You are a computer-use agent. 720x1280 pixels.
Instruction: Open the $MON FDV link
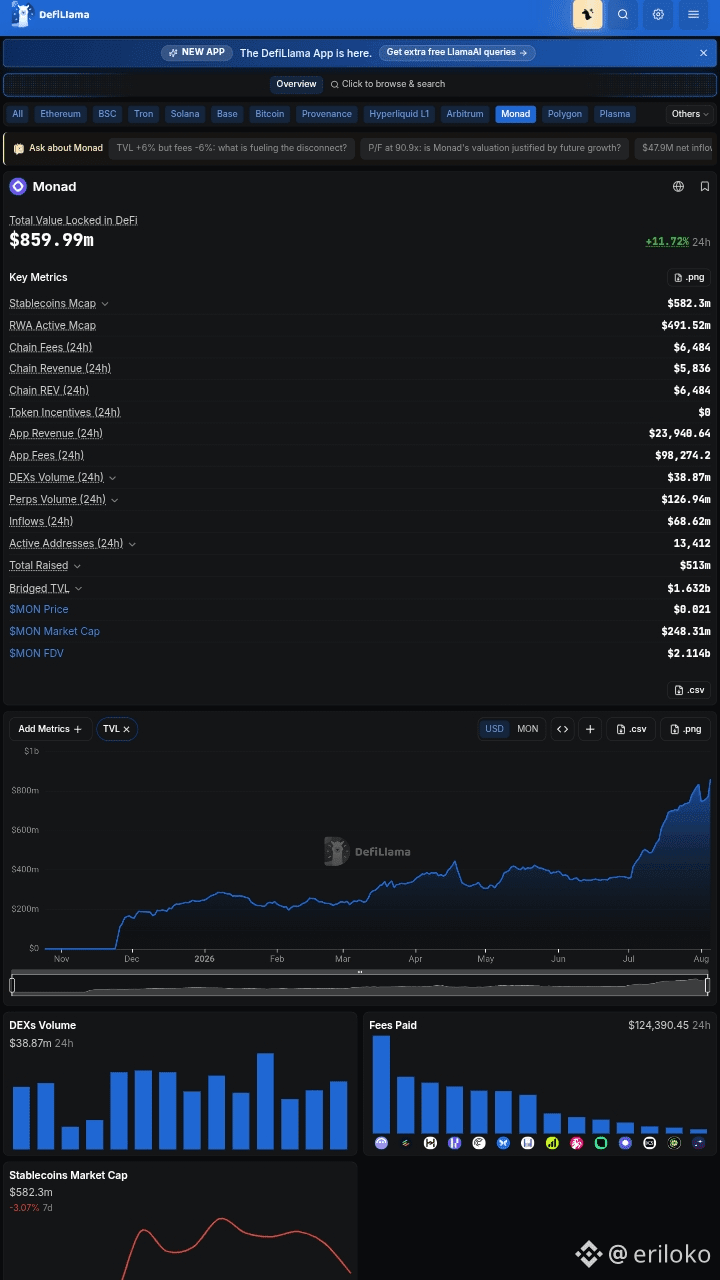coord(36,653)
